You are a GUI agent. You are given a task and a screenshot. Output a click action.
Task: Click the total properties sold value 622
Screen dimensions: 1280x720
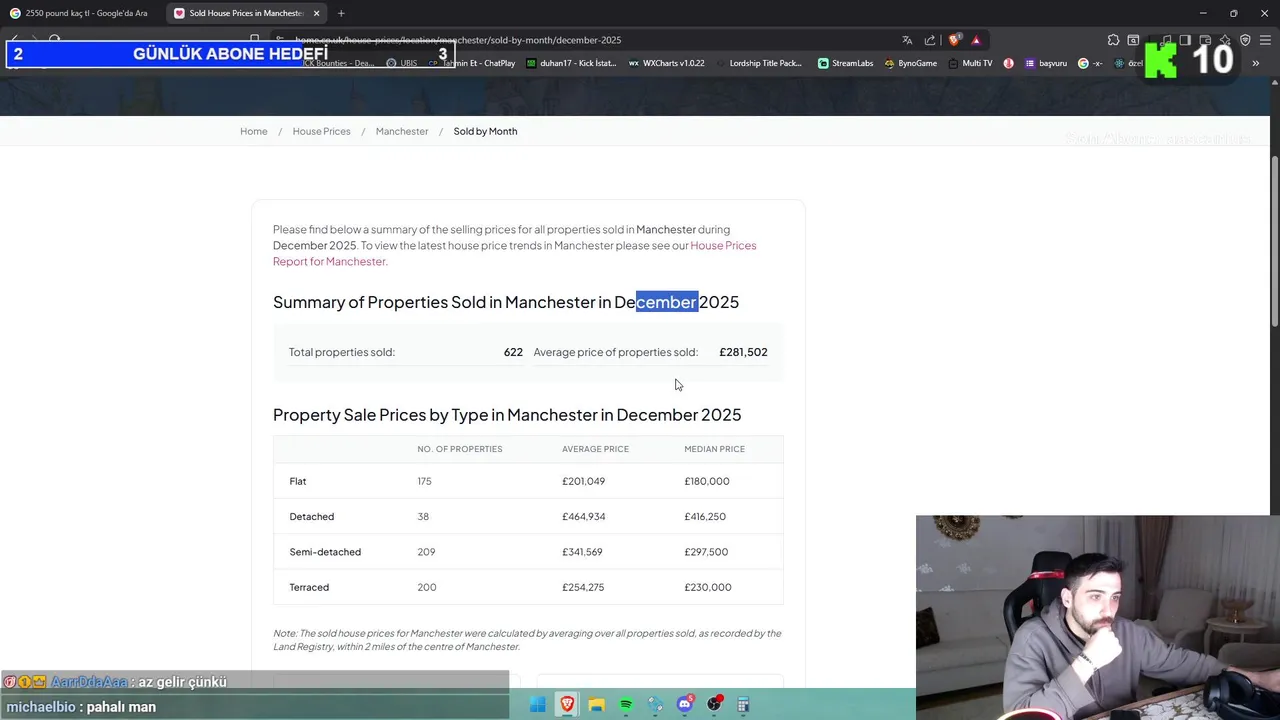coord(513,352)
